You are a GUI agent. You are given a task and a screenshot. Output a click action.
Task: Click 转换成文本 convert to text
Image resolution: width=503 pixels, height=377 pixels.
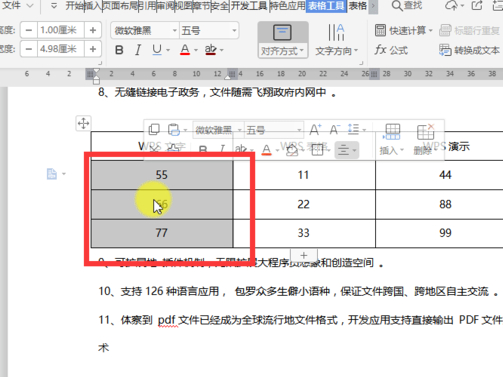tap(469, 50)
